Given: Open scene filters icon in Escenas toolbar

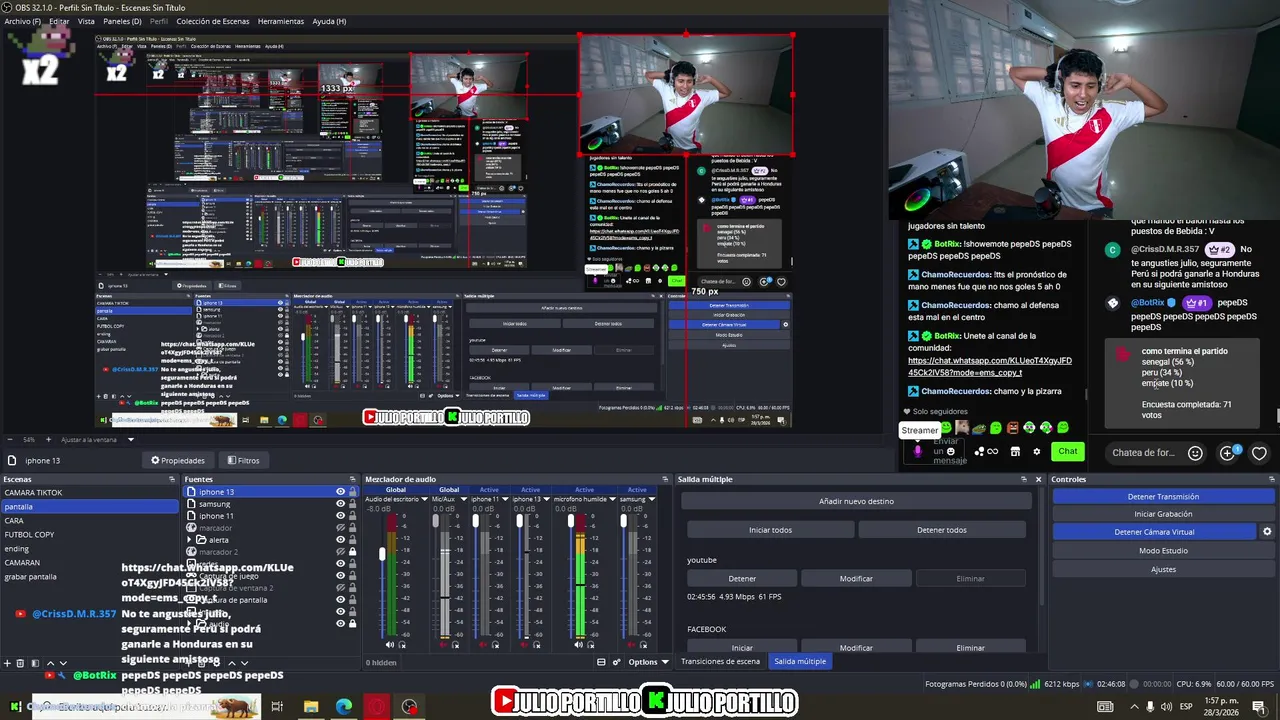Looking at the screenshot, I should click(35, 663).
